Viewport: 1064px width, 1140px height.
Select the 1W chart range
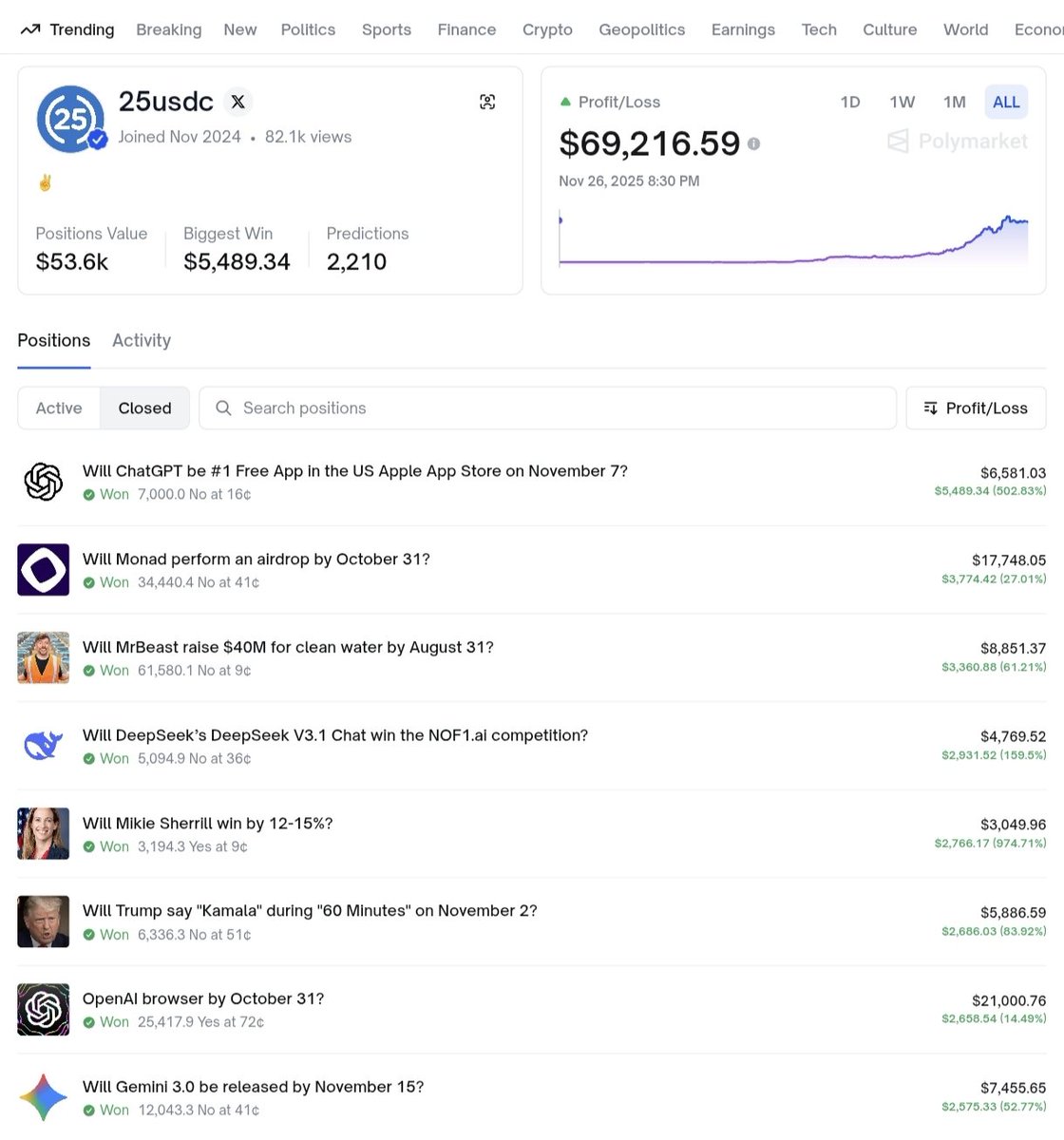[x=902, y=102]
